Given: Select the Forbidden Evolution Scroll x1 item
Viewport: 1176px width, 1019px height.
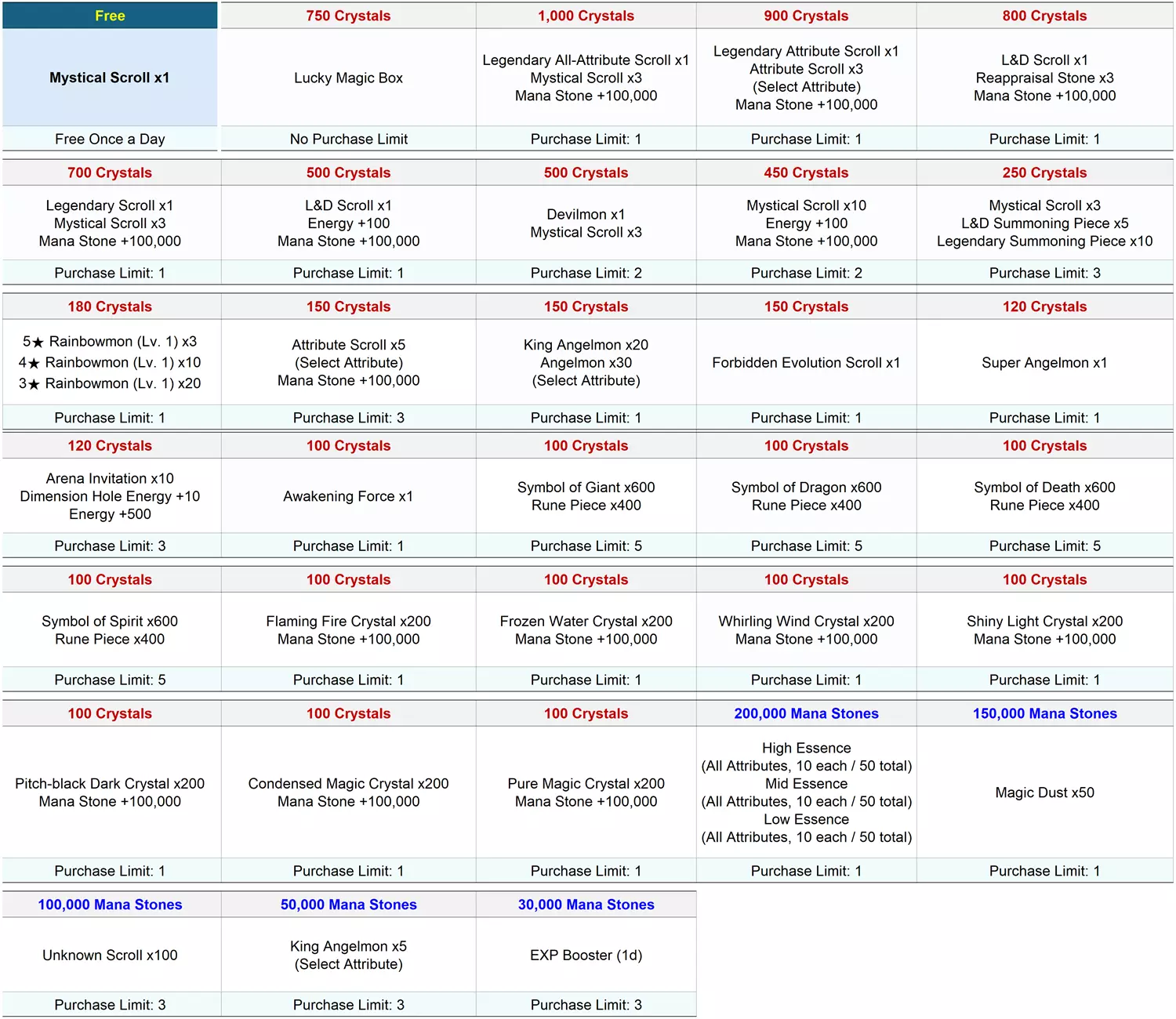Looking at the screenshot, I should (x=806, y=362).
